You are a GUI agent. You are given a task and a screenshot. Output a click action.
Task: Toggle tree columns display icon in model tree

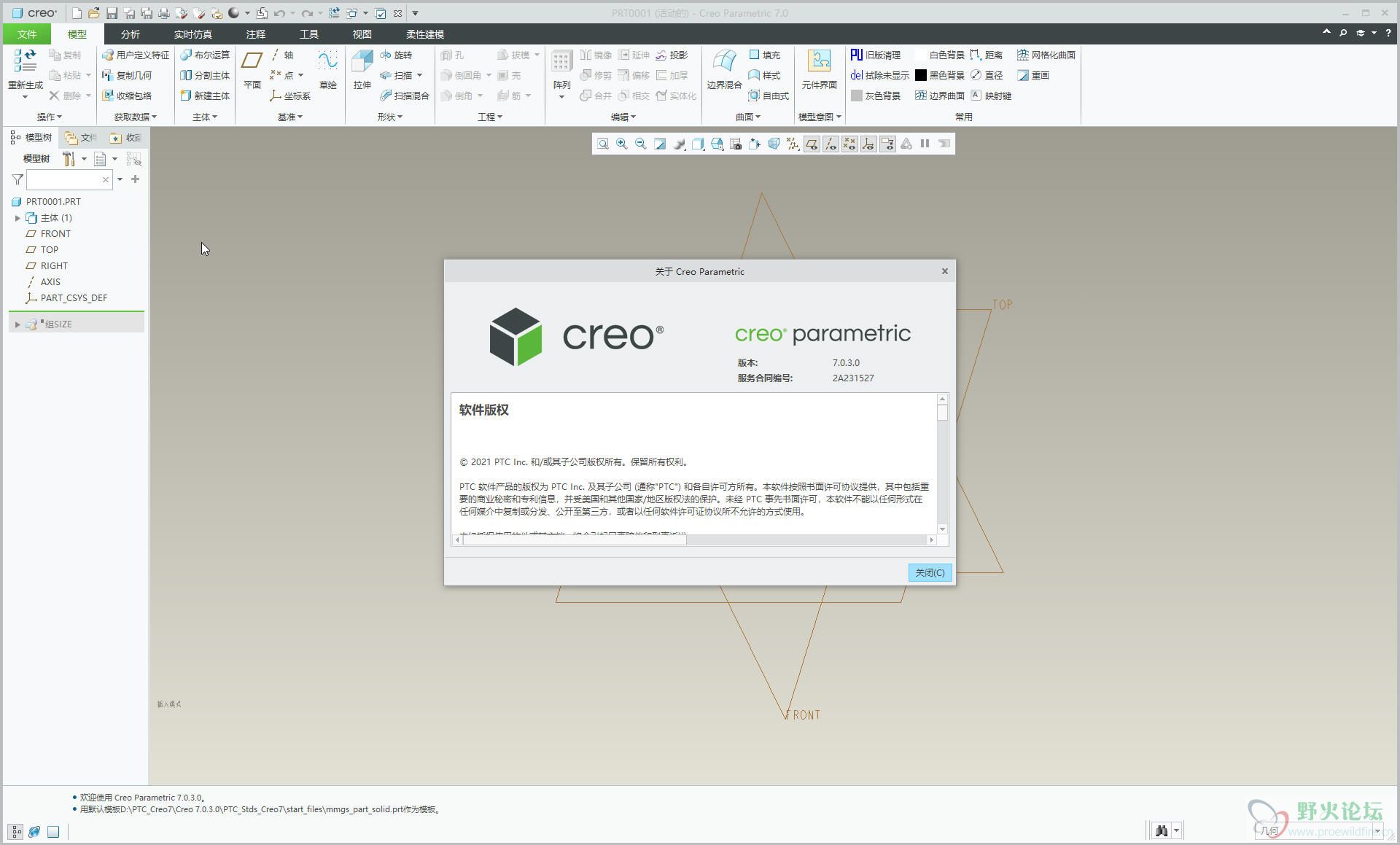(x=133, y=158)
